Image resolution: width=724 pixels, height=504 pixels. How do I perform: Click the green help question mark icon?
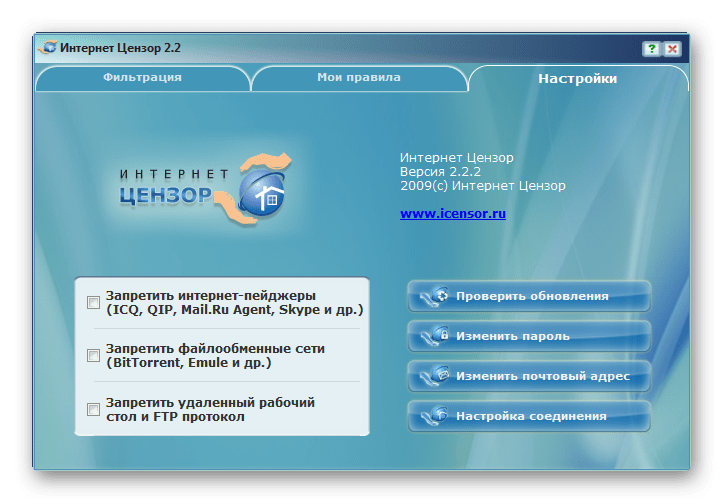click(x=652, y=48)
